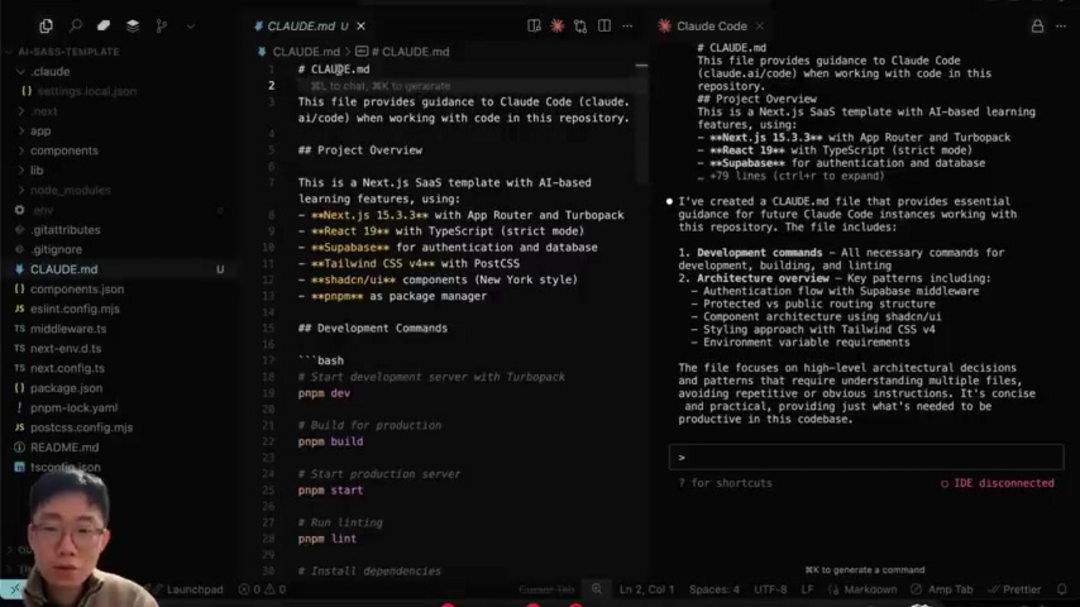Expand the components folder

(64, 150)
